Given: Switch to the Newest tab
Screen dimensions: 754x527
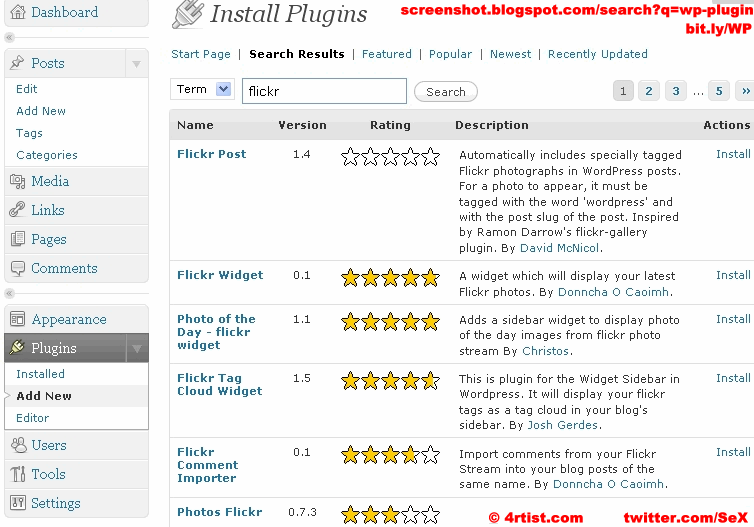Looking at the screenshot, I should (x=511, y=54).
